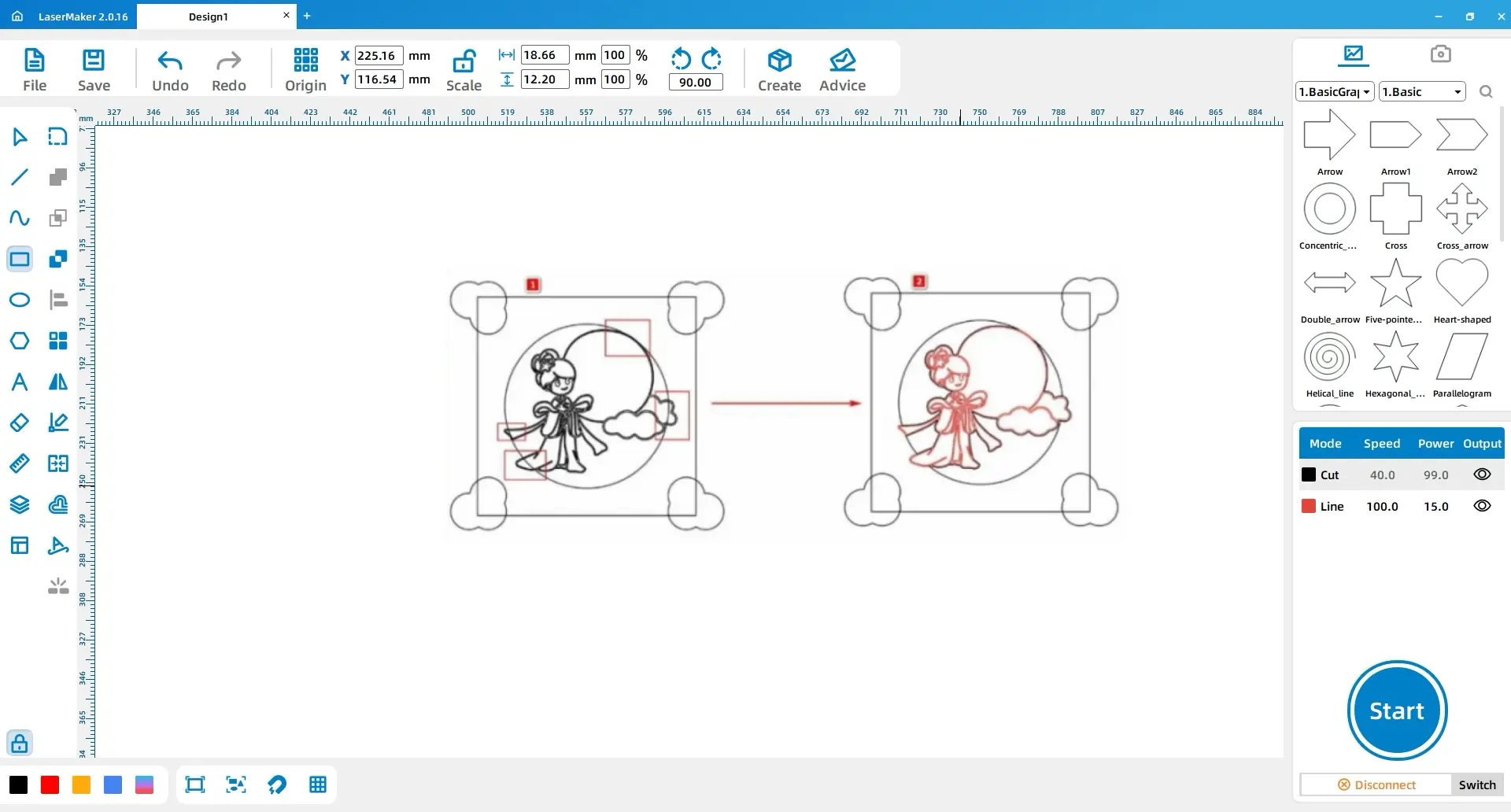Switch to the image gallery tab
This screenshot has height=812, width=1511.
tap(1354, 54)
